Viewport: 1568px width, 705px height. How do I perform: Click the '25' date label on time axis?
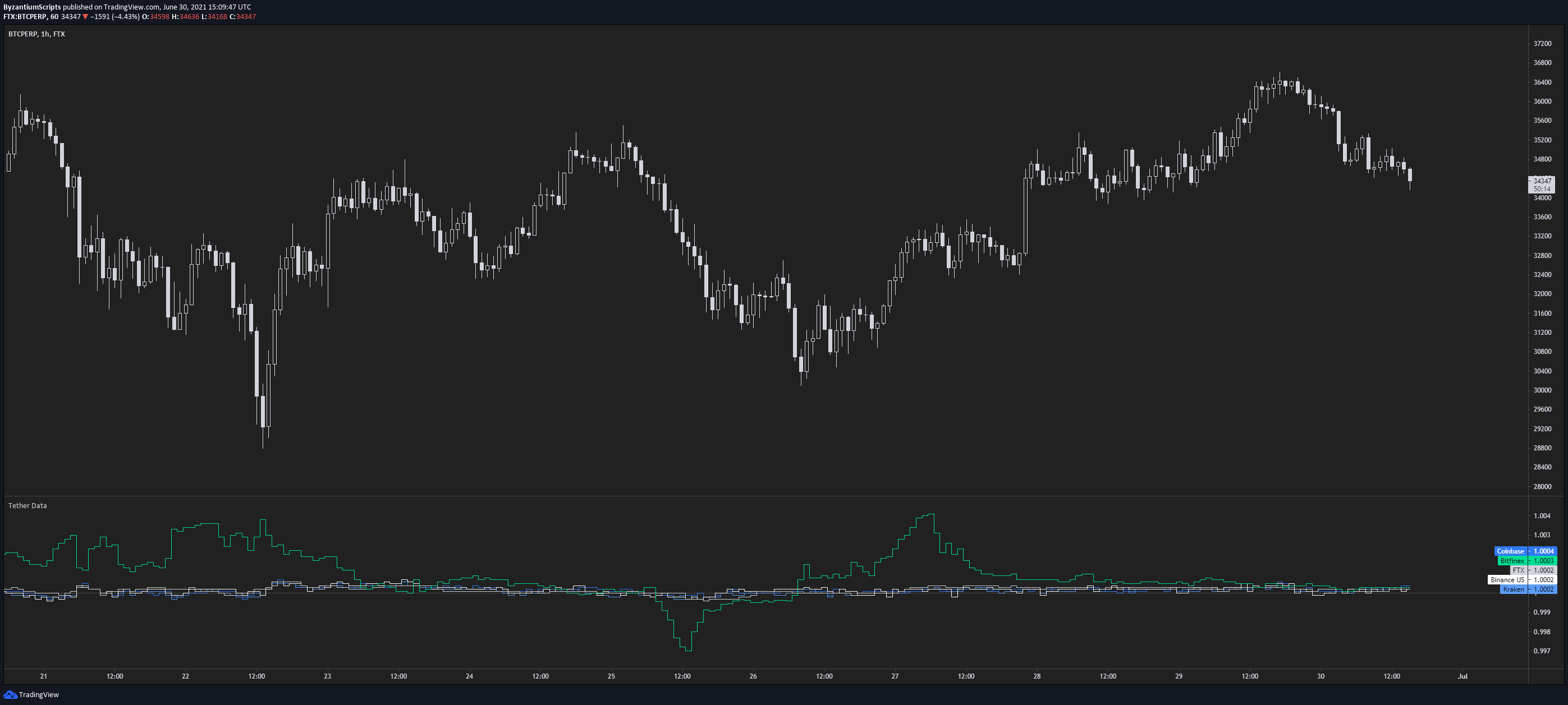[611, 676]
